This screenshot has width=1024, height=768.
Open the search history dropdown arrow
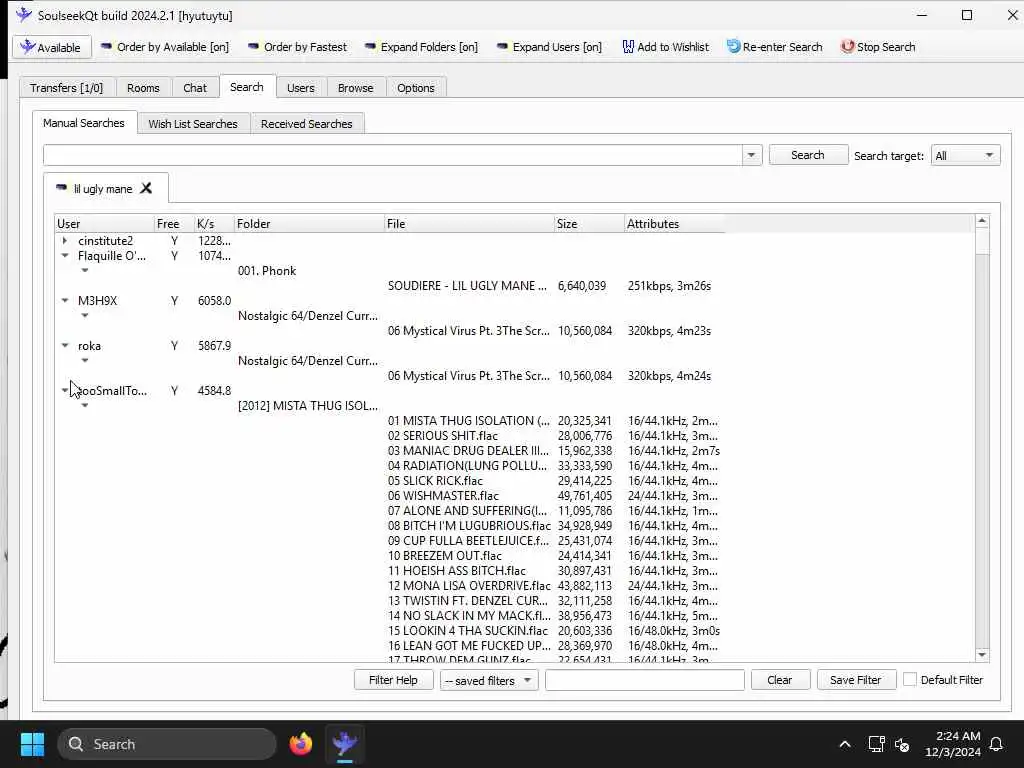pos(751,155)
